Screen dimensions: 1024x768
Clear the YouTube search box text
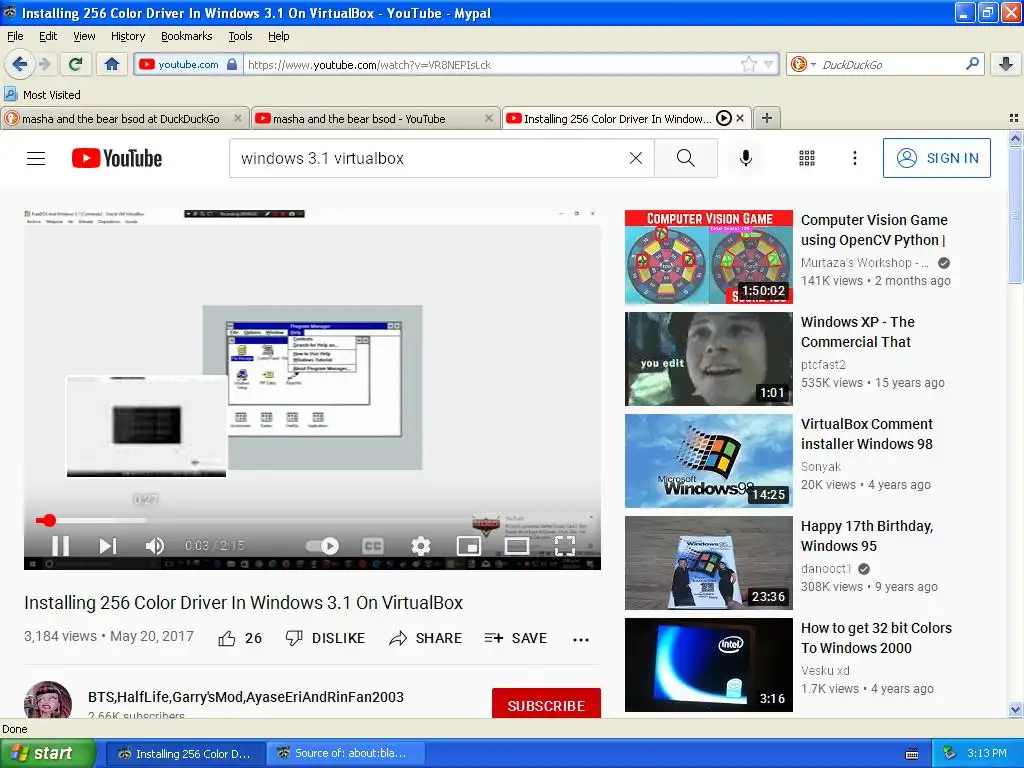click(635, 158)
